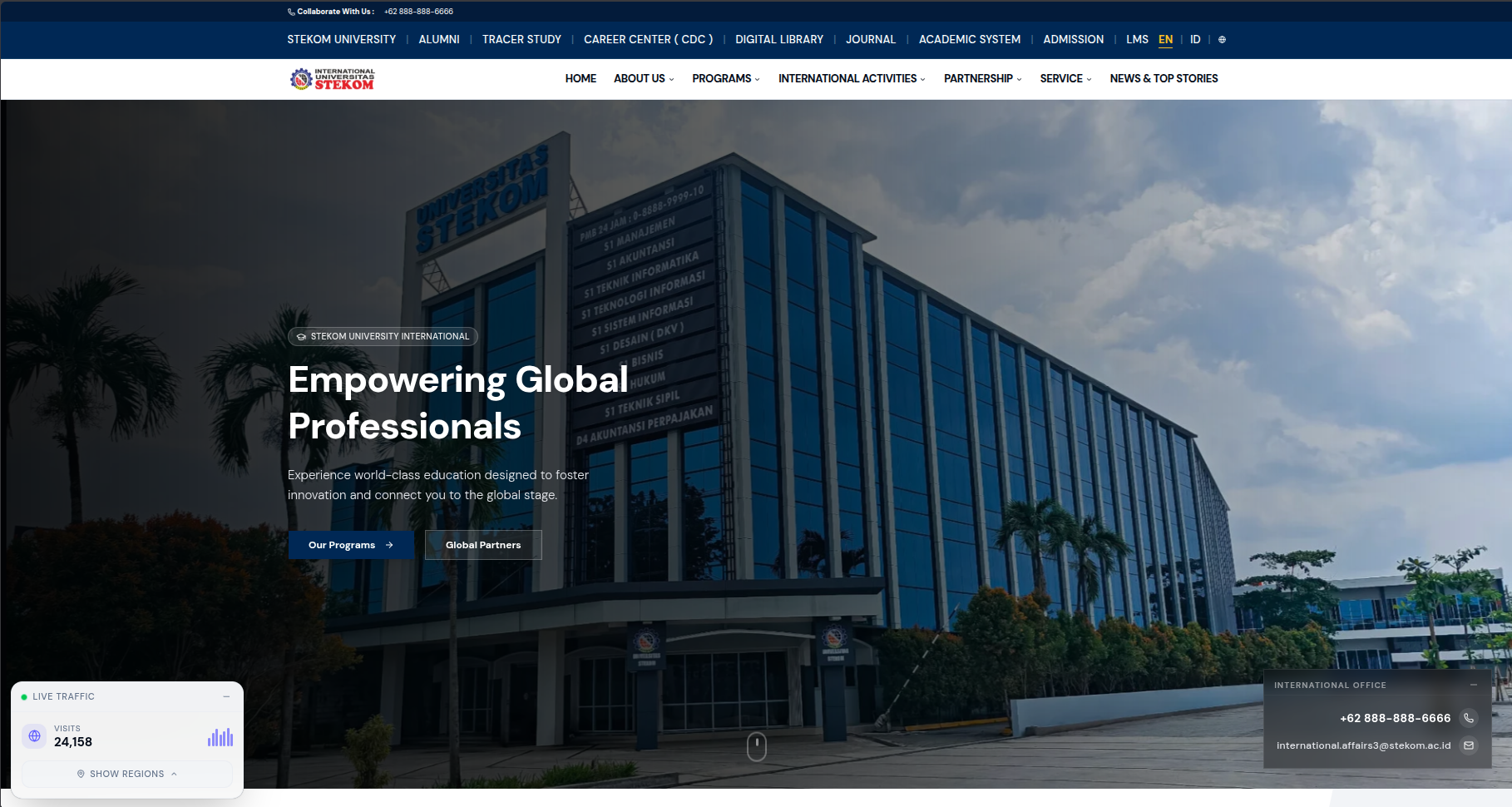This screenshot has width=1512, height=807.
Task: Click the visits count 24,158
Action: [73, 742]
